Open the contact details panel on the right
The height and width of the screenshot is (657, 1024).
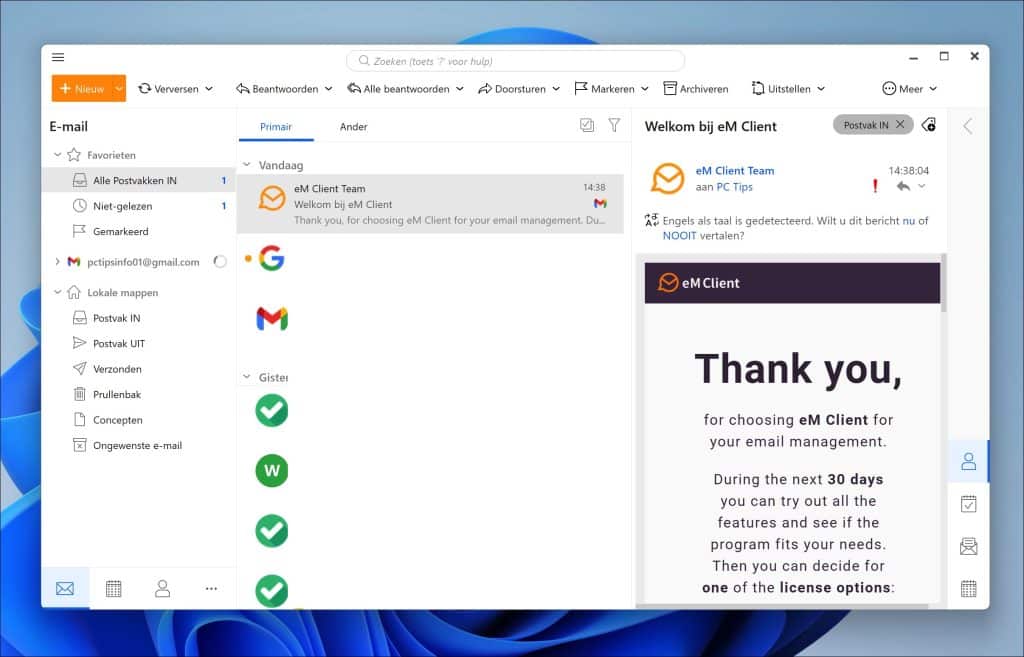(967, 461)
